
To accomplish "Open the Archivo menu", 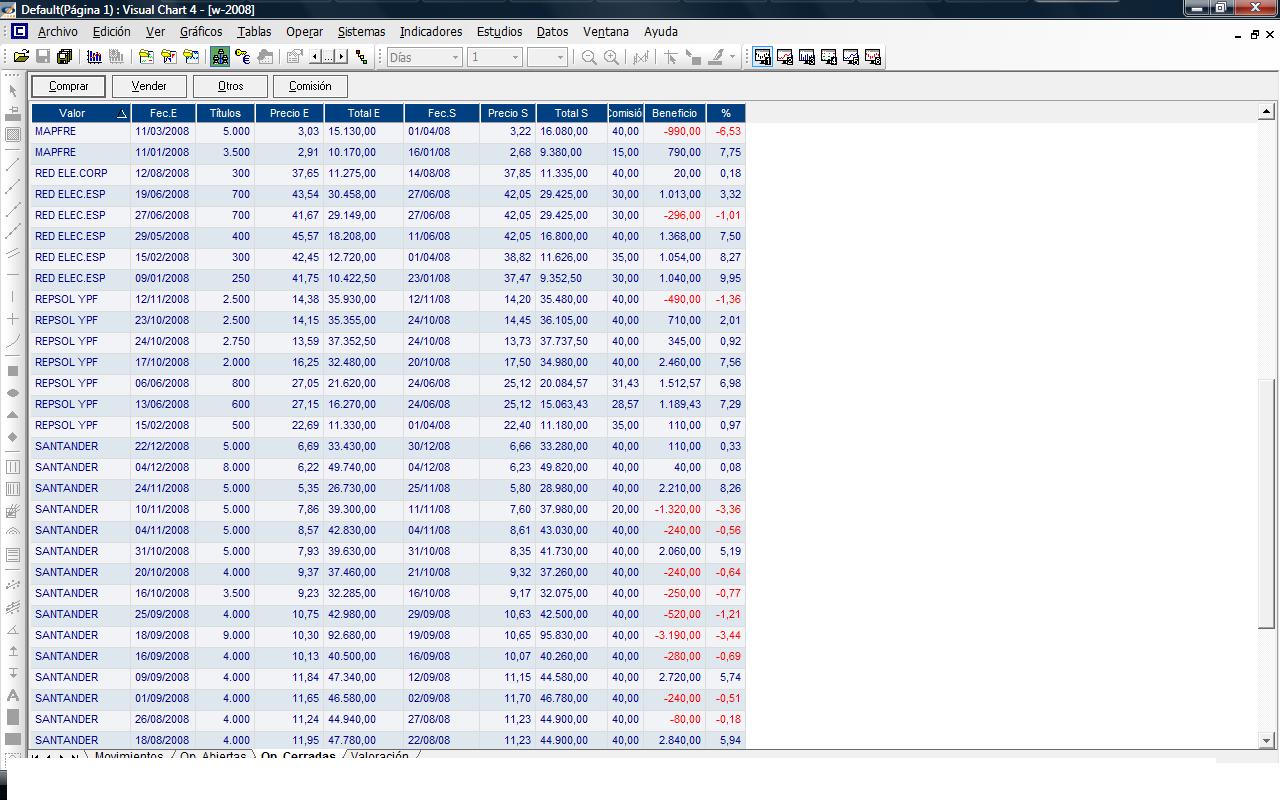I will pyautogui.click(x=58, y=32).
